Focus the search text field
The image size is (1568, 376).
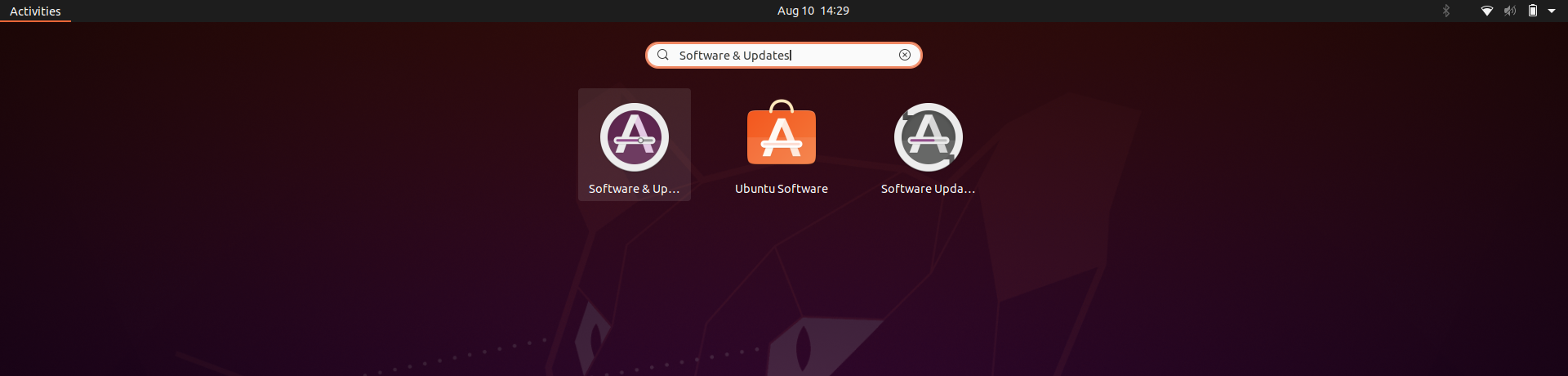pyautogui.click(x=784, y=55)
